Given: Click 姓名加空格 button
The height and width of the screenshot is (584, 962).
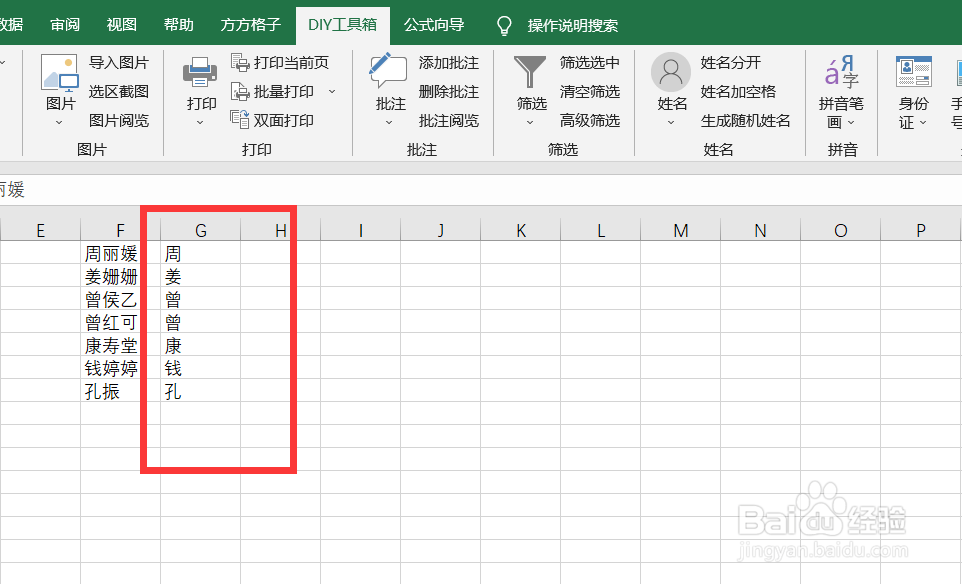Looking at the screenshot, I should (738, 91).
